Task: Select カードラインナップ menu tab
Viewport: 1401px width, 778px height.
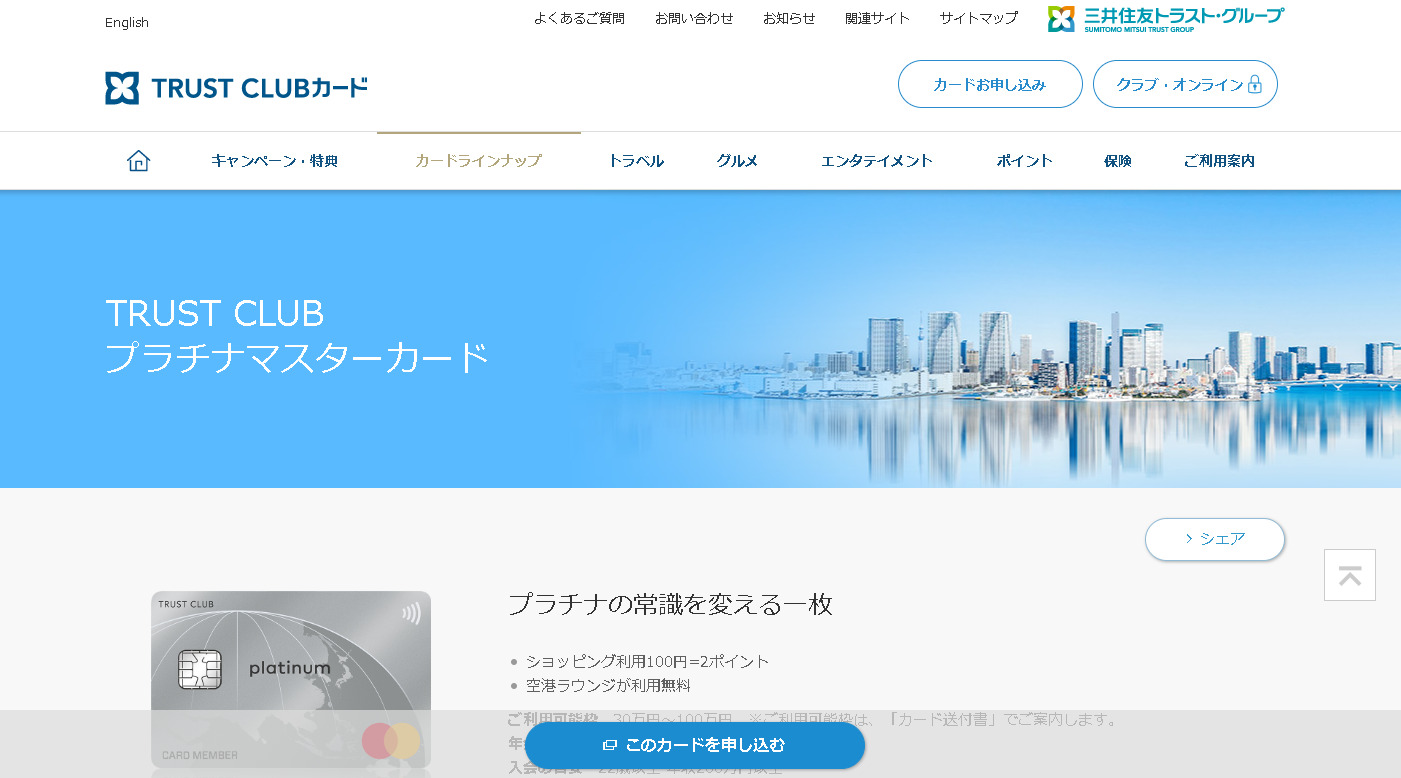Action: (478, 161)
